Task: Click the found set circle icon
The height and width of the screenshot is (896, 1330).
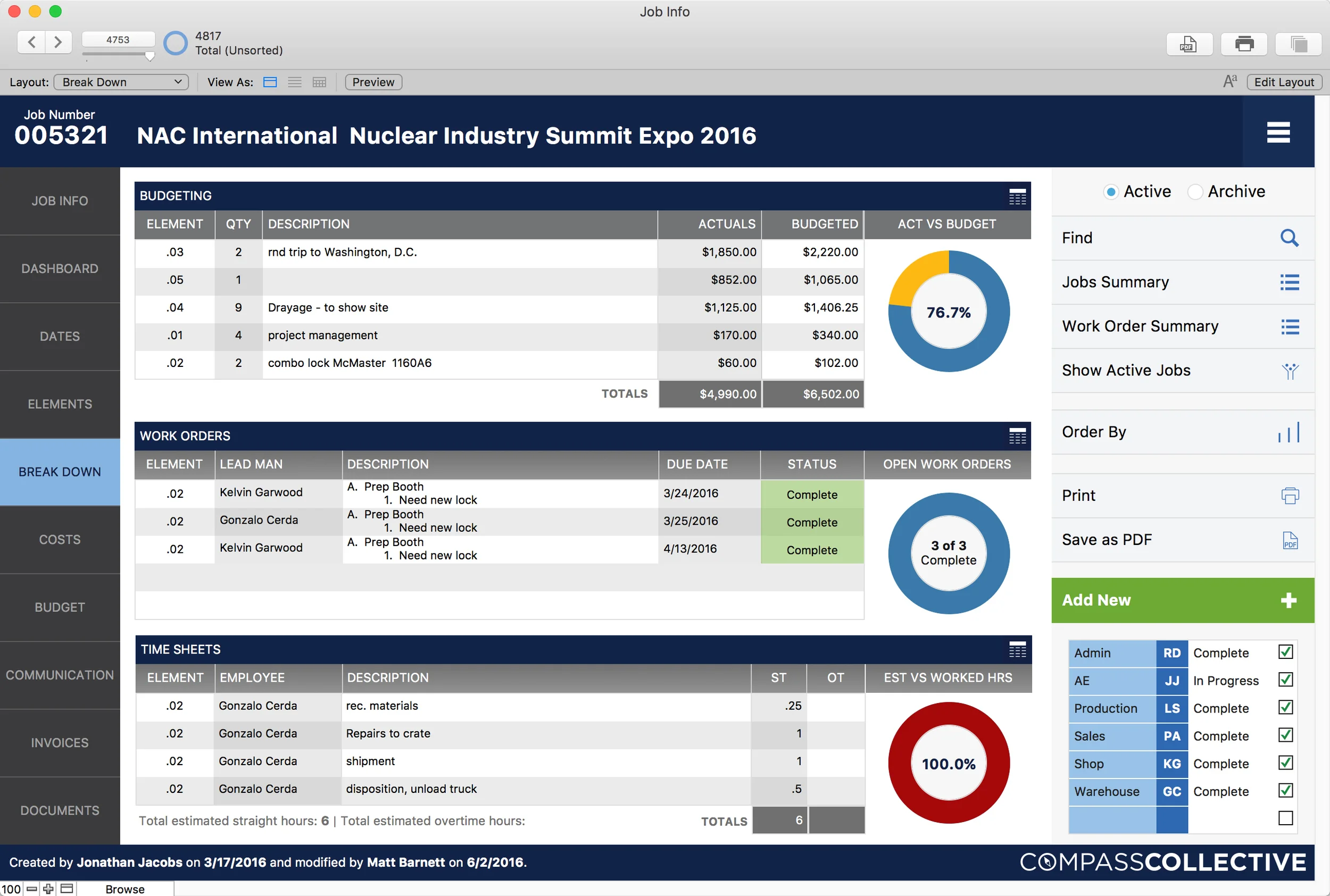Action: (x=176, y=43)
